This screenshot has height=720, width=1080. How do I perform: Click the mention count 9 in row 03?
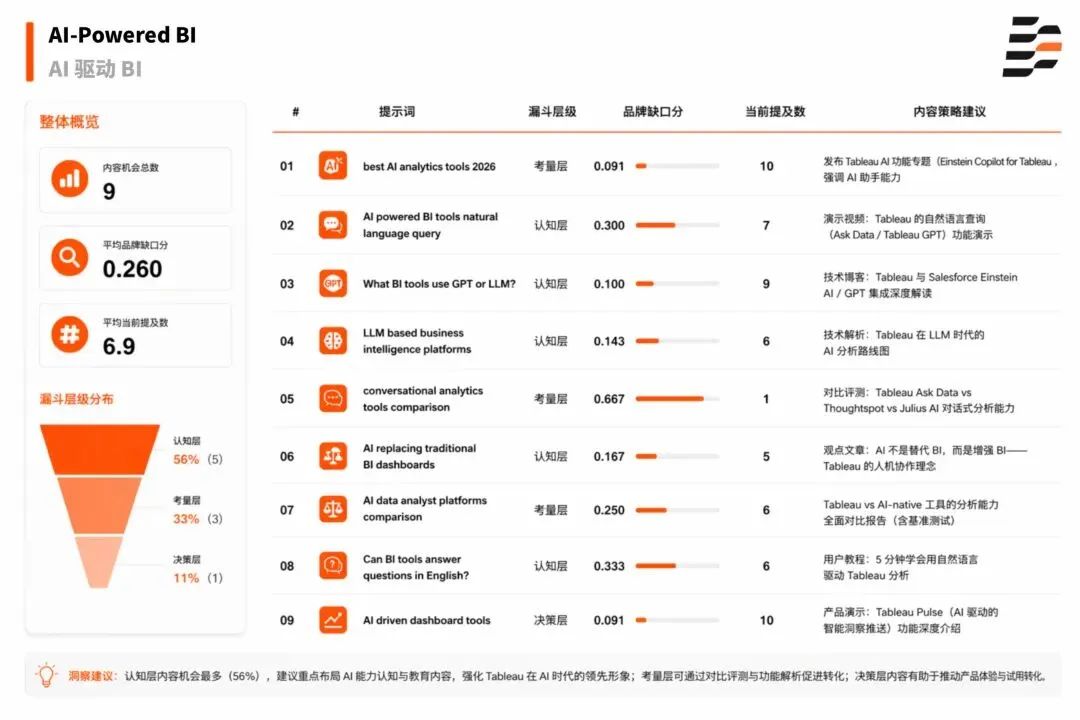(x=766, y=284)
